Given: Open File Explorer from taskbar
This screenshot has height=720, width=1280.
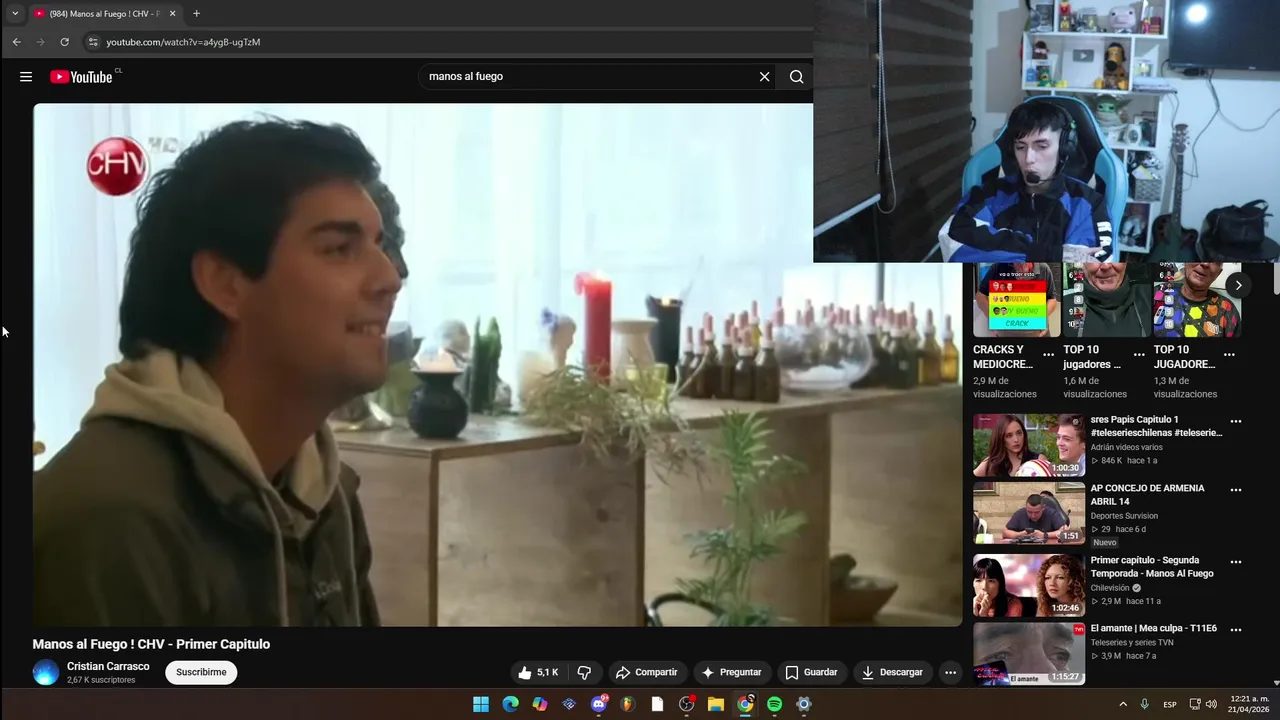Looking at the screenshot, I should tap(716, 704).
